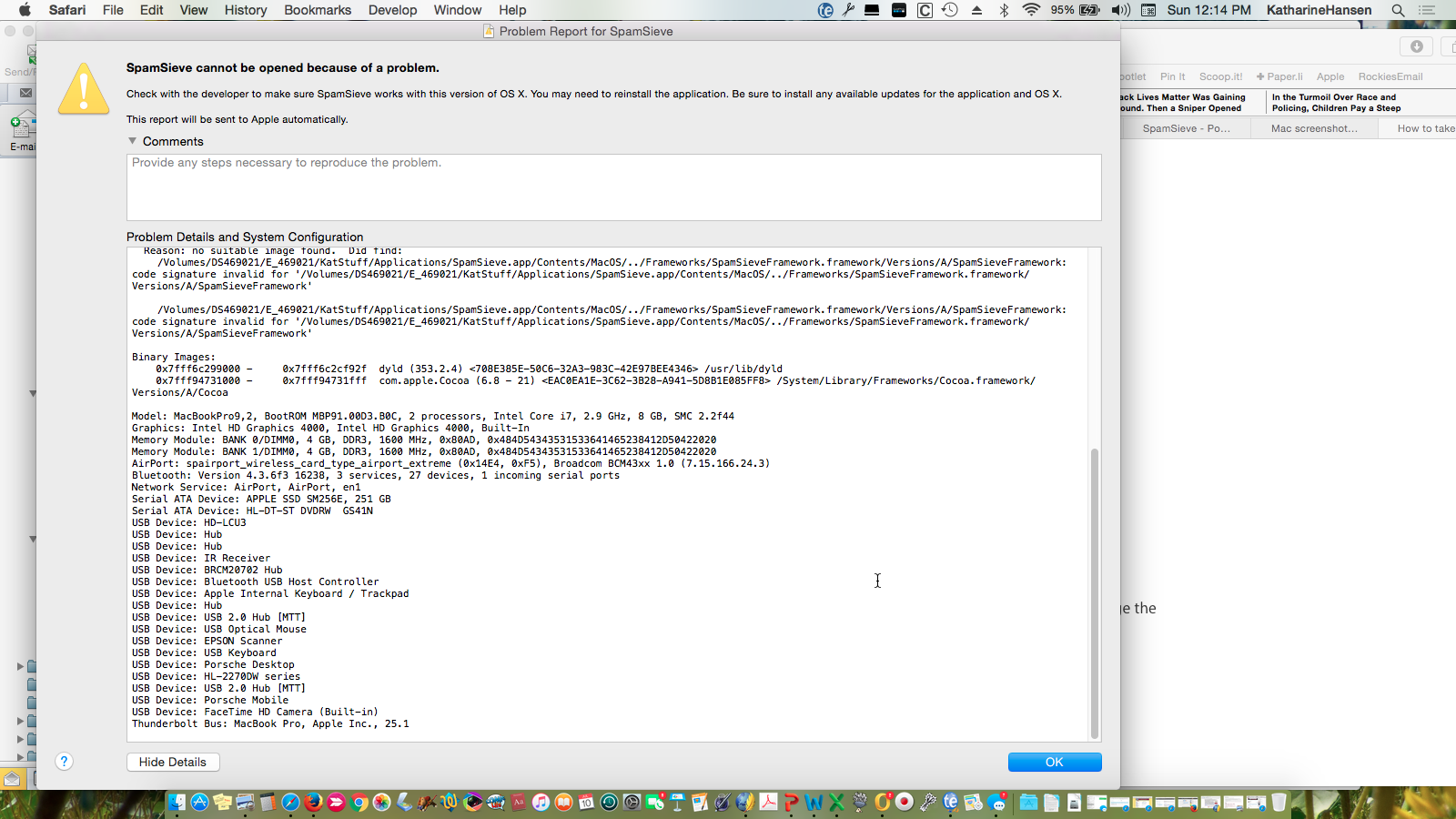Open the Pin It bookmark in Safari
The image size is (1456, 819).
(1173, 76)
